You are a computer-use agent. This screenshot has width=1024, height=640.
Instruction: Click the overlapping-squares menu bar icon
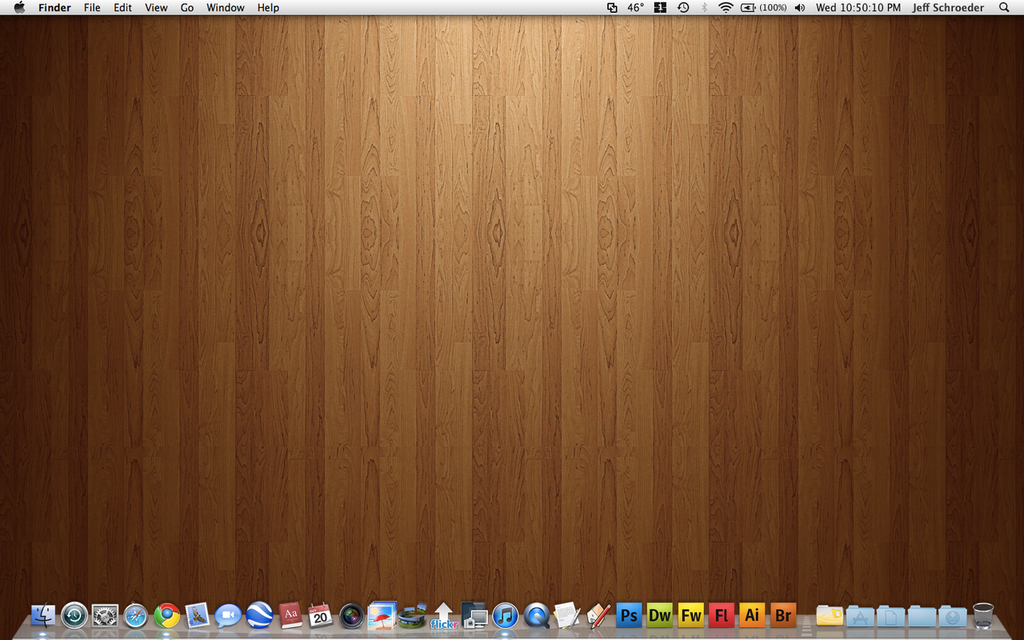tap(612, 7)
